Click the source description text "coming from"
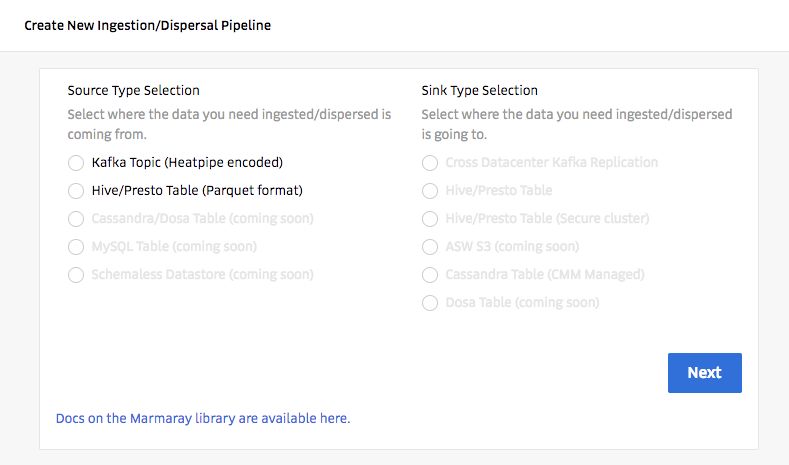The width and height of the screenshot is (789, 465). pos(107,134)
